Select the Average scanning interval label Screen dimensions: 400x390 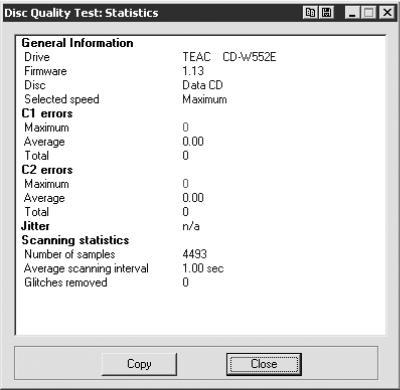point(86,269)
